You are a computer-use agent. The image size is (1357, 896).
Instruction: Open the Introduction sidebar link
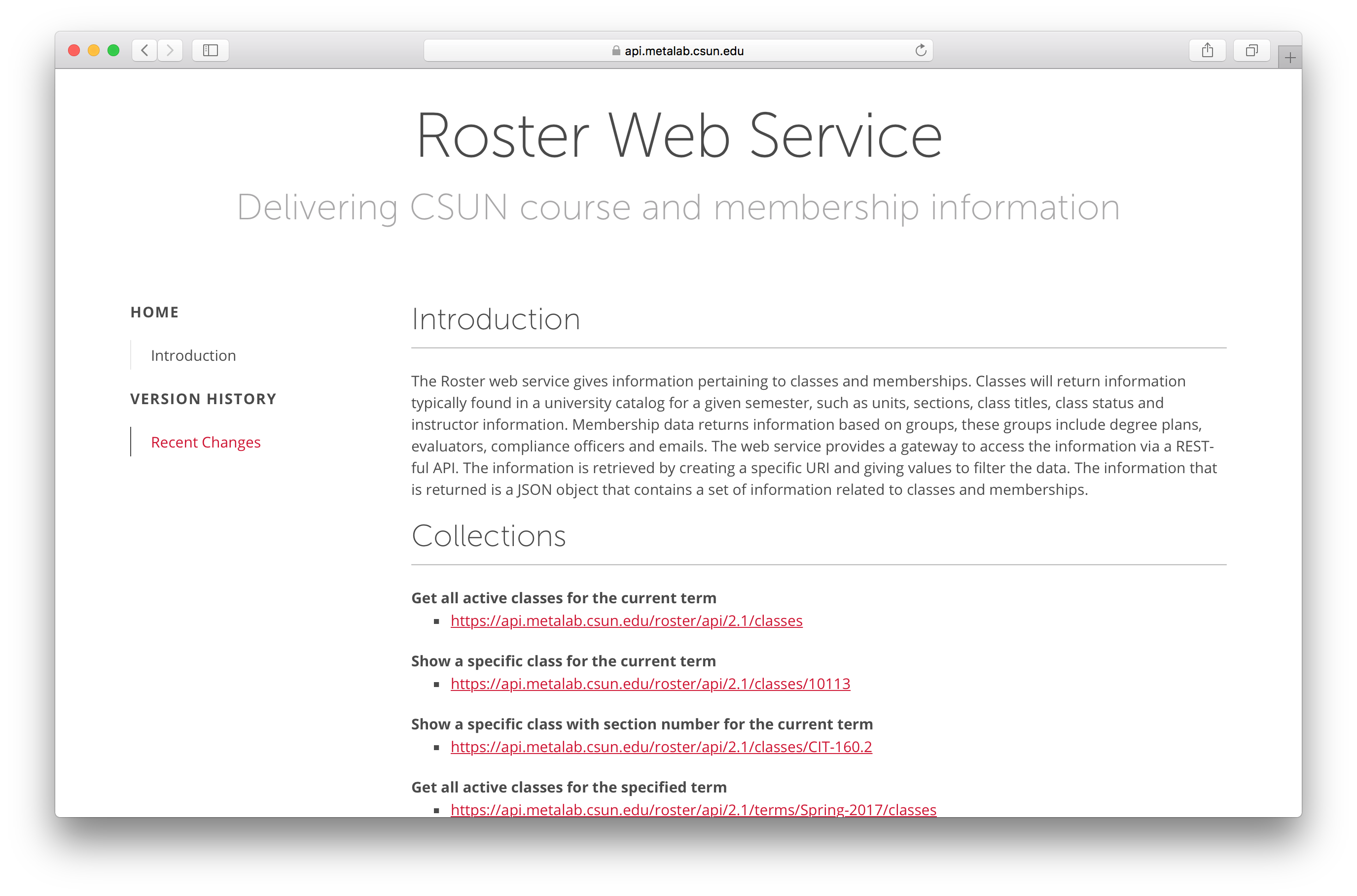(193, 355)
